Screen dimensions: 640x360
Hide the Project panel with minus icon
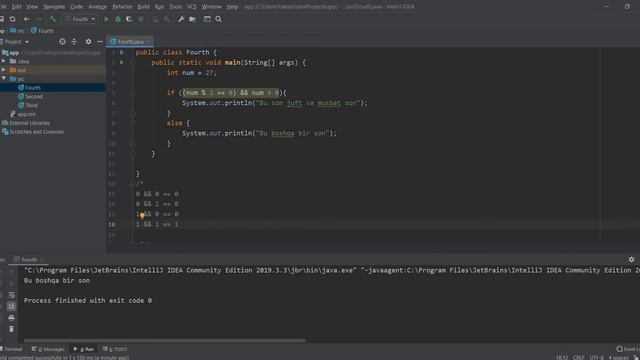100,42
